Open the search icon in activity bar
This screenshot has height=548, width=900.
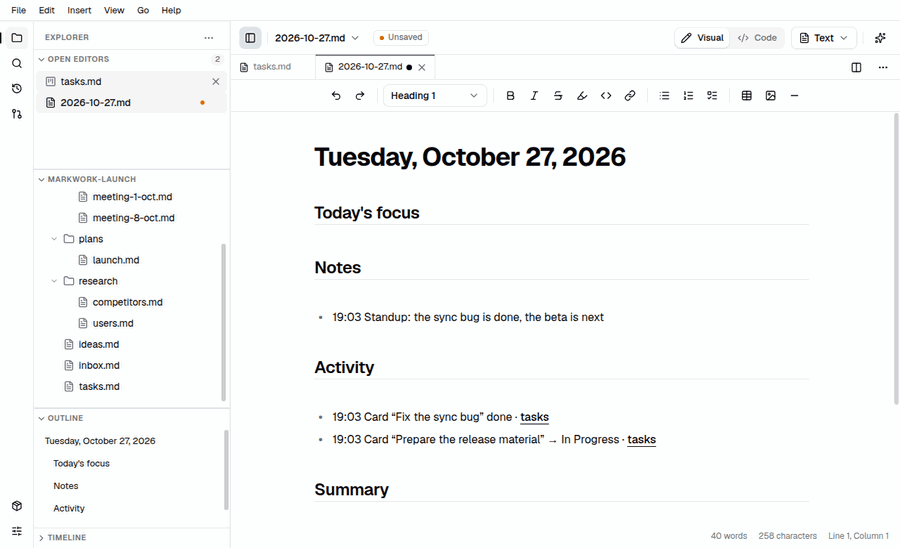click(x=17, y=63)
